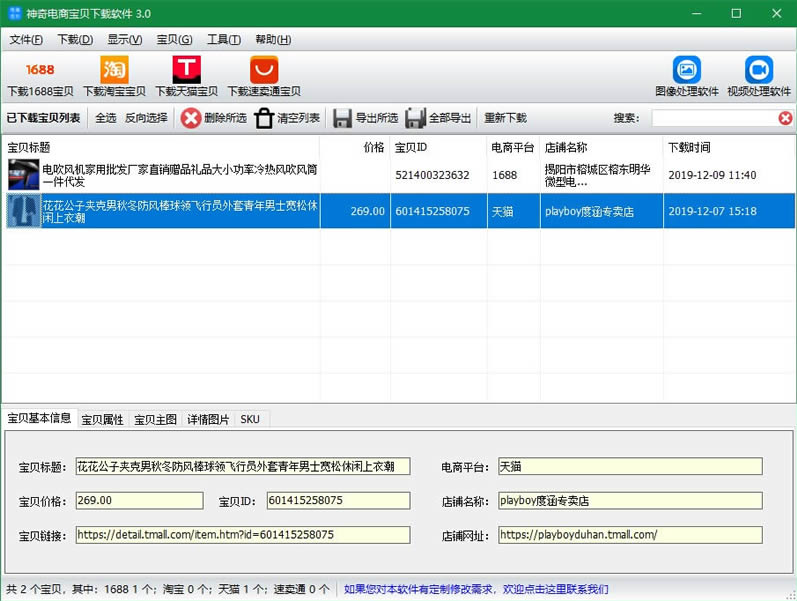Click into the 搜索 search field
This screenshot has width=797, height=601.
point(713,118)
